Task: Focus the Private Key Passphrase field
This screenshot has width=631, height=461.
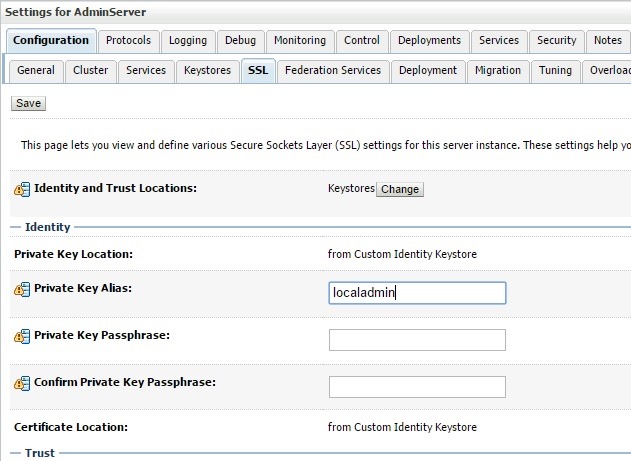Action: click(x=417, y=340)
